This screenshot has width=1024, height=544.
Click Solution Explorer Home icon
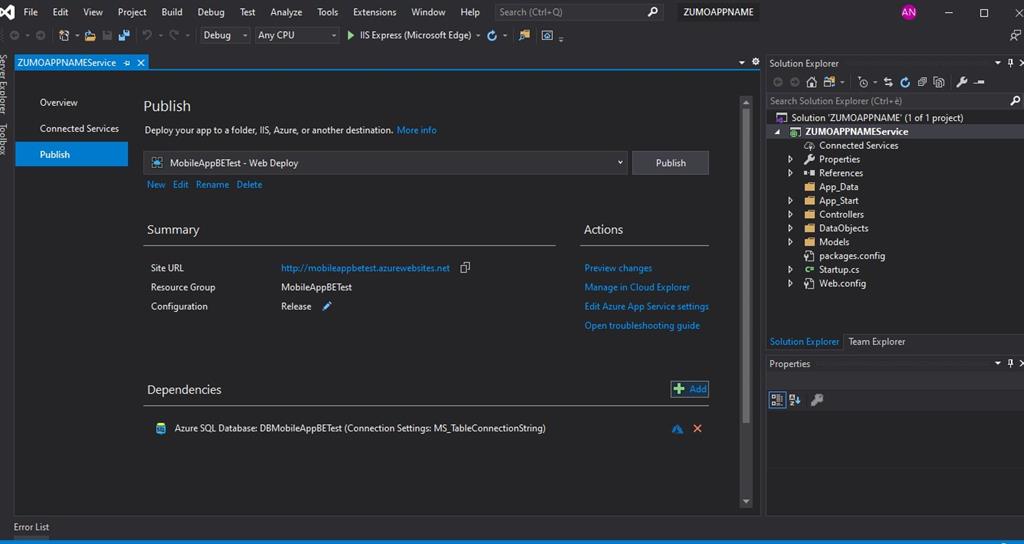[x=812, y=82]
